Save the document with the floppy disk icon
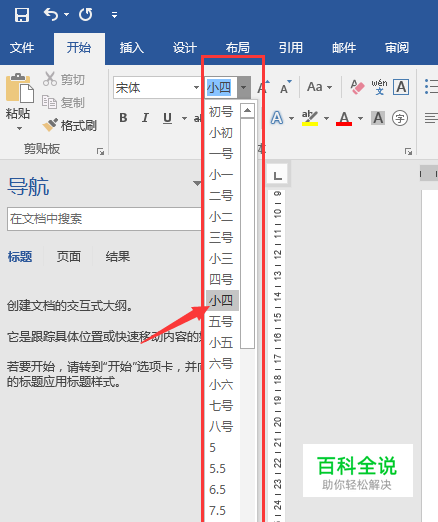 click(22, 15)
